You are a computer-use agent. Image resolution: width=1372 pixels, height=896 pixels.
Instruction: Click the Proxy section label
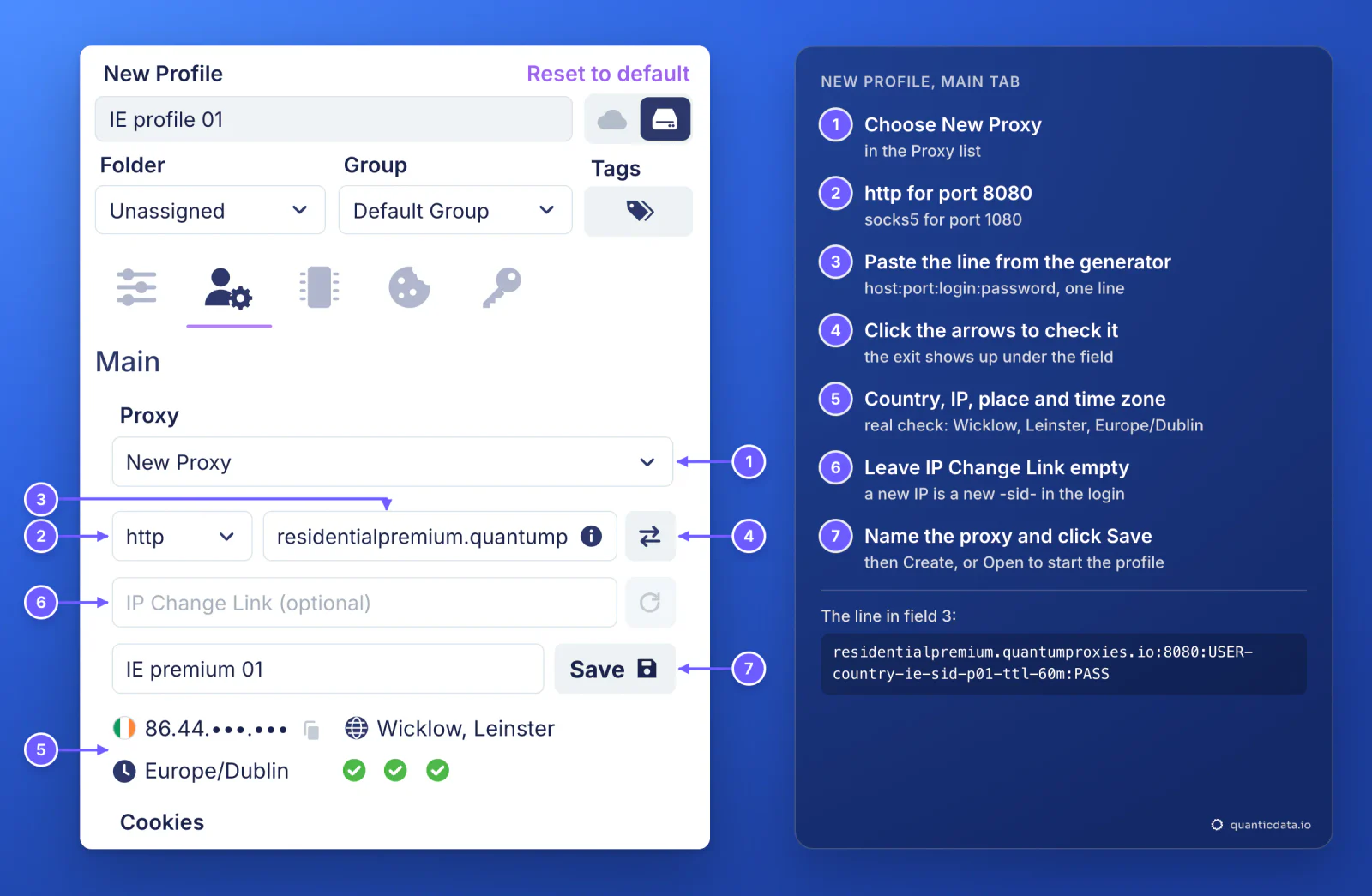click(x=149, y=416)
